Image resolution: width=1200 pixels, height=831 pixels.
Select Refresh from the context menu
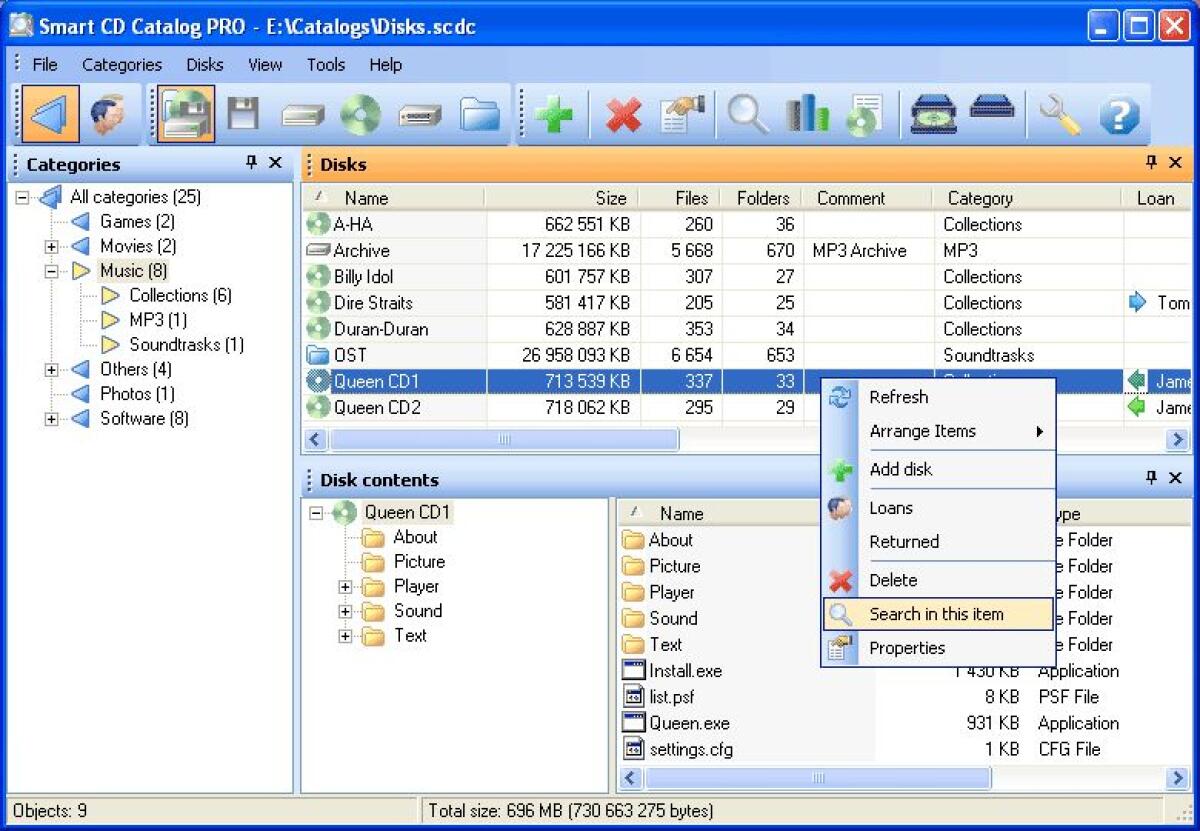click(897, 397)
